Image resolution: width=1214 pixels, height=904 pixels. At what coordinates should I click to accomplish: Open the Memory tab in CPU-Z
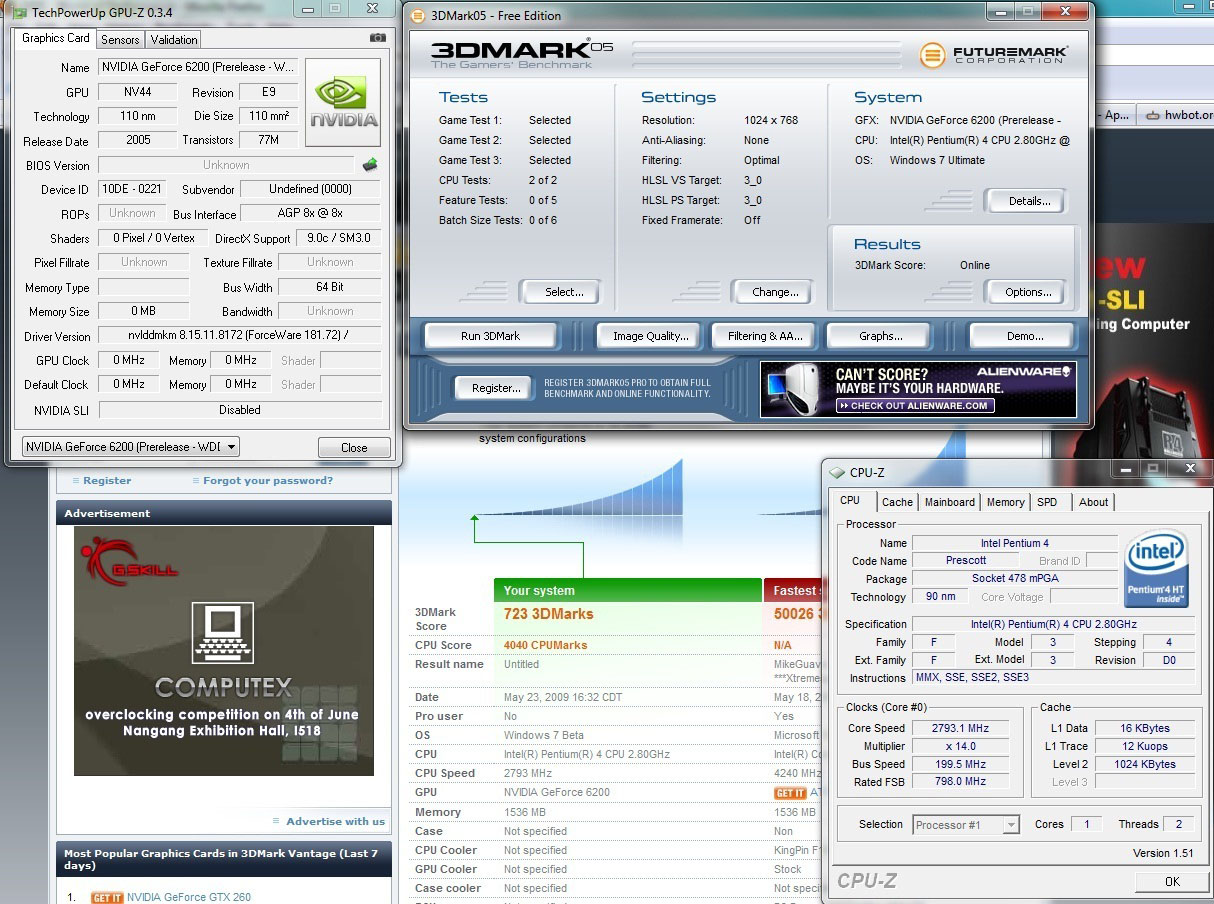click(x=1005, y=502)
